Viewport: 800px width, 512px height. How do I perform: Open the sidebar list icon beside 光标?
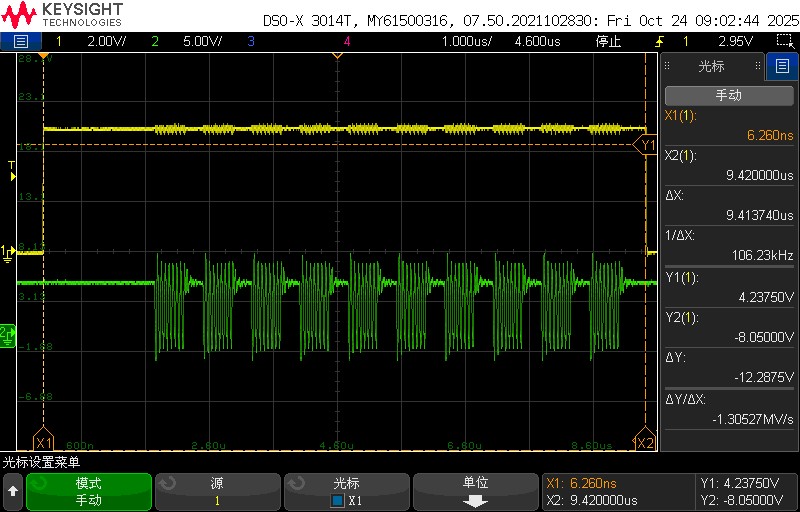pyautogui.click(x=782, y=67)
